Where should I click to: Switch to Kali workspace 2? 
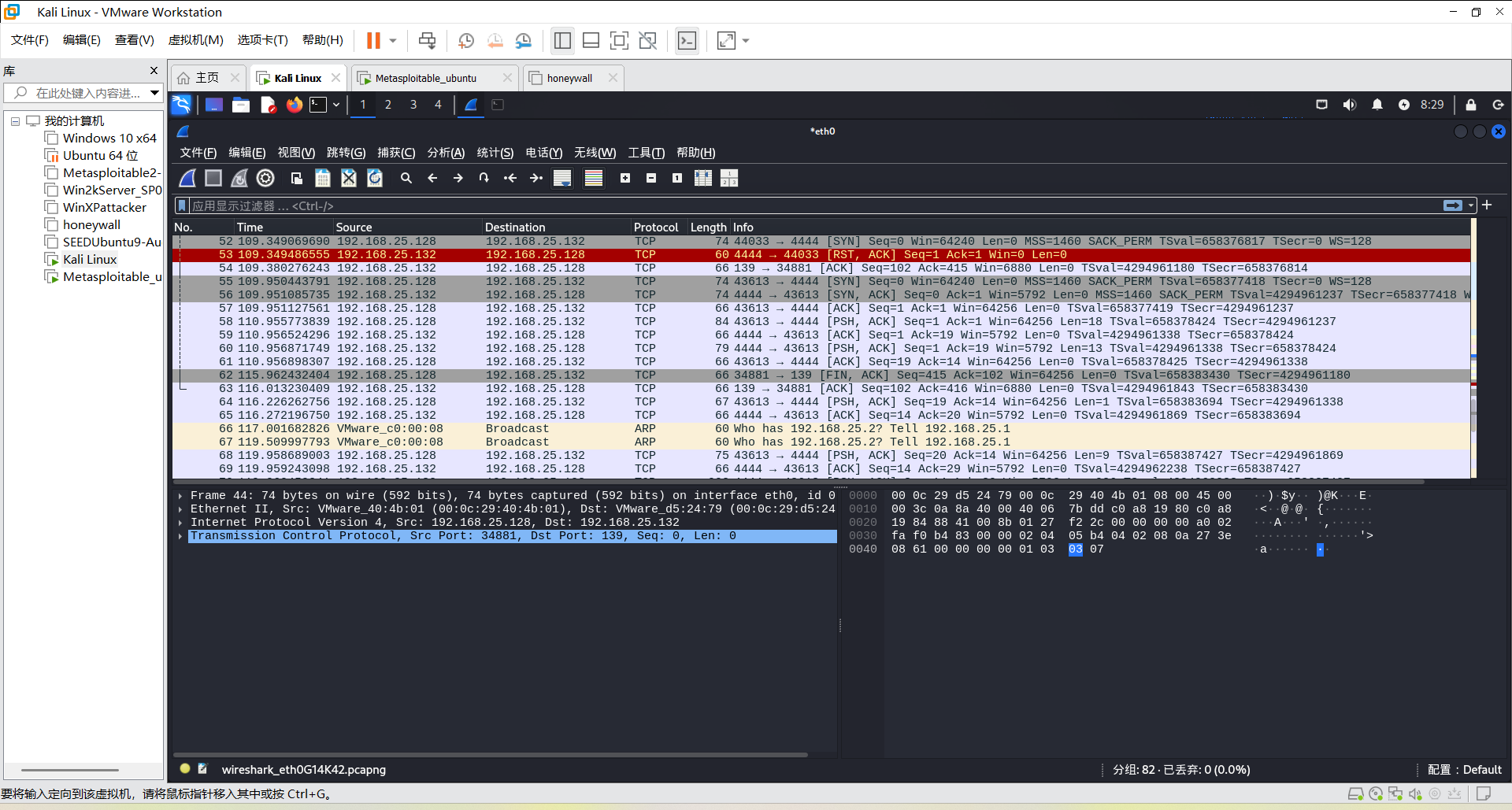[388, 105]
